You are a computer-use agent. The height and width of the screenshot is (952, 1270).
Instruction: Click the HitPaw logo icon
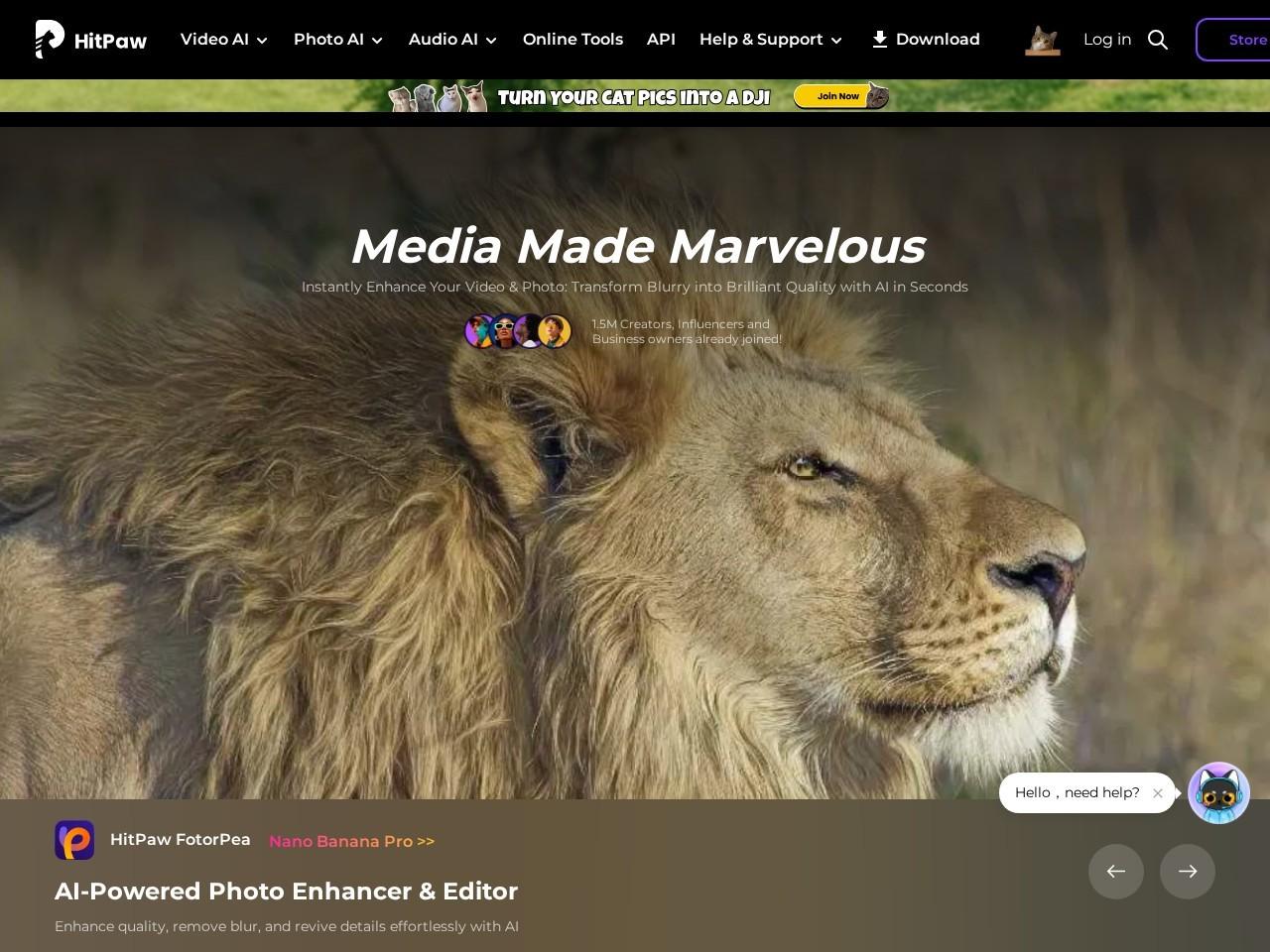pos(50,40)
